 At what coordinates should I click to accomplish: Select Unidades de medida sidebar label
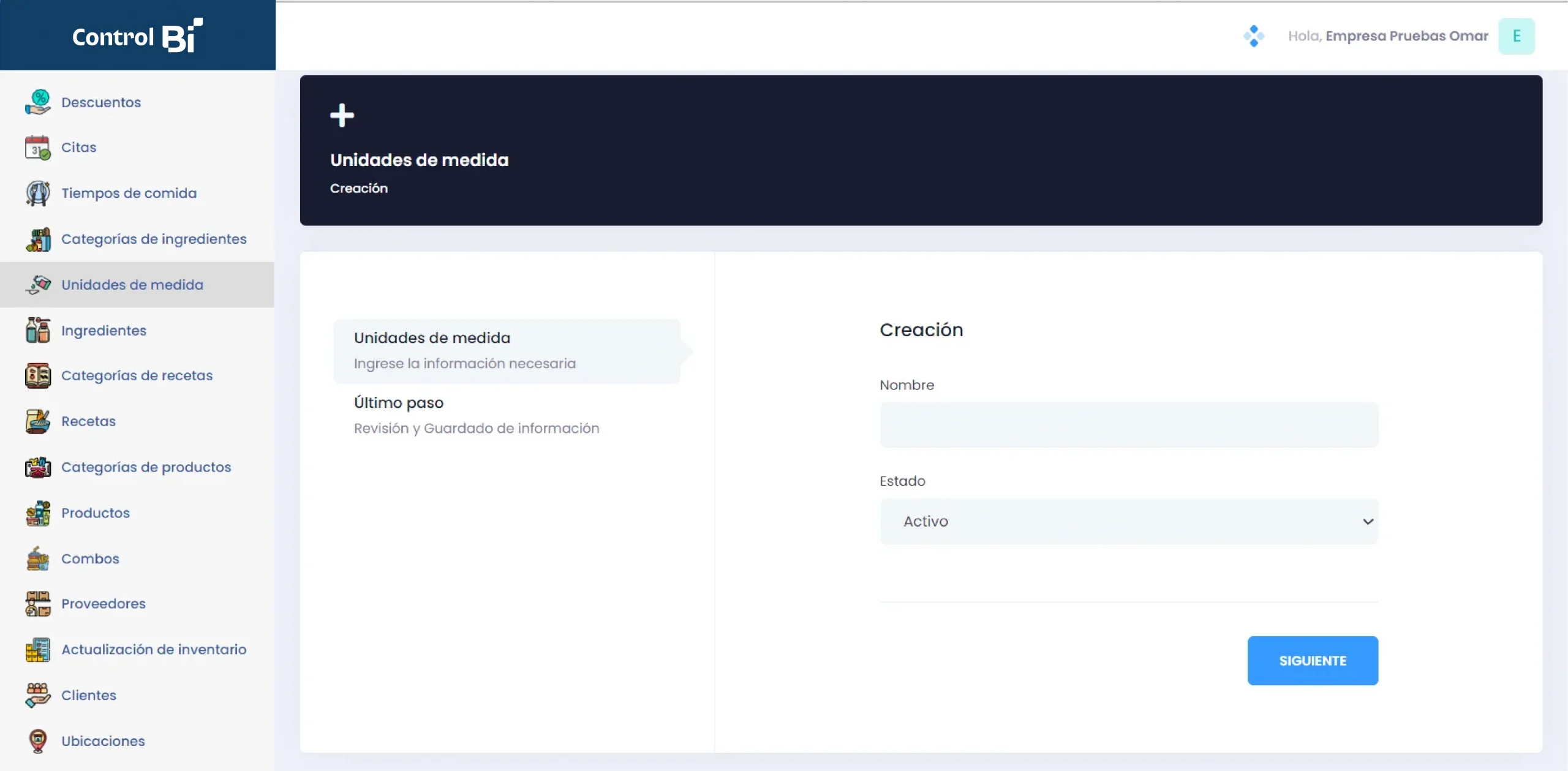132,285
